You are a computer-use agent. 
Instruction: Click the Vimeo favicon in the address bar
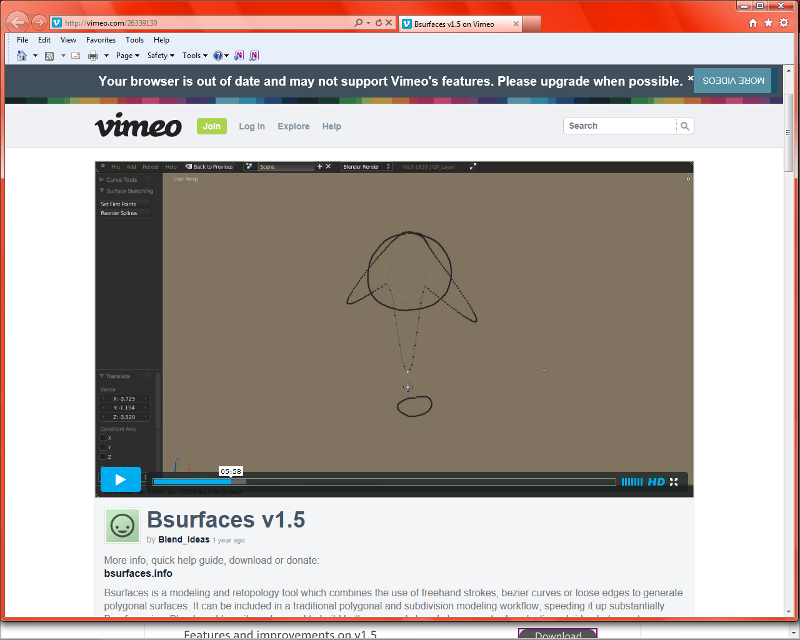[x=57, y=22]
